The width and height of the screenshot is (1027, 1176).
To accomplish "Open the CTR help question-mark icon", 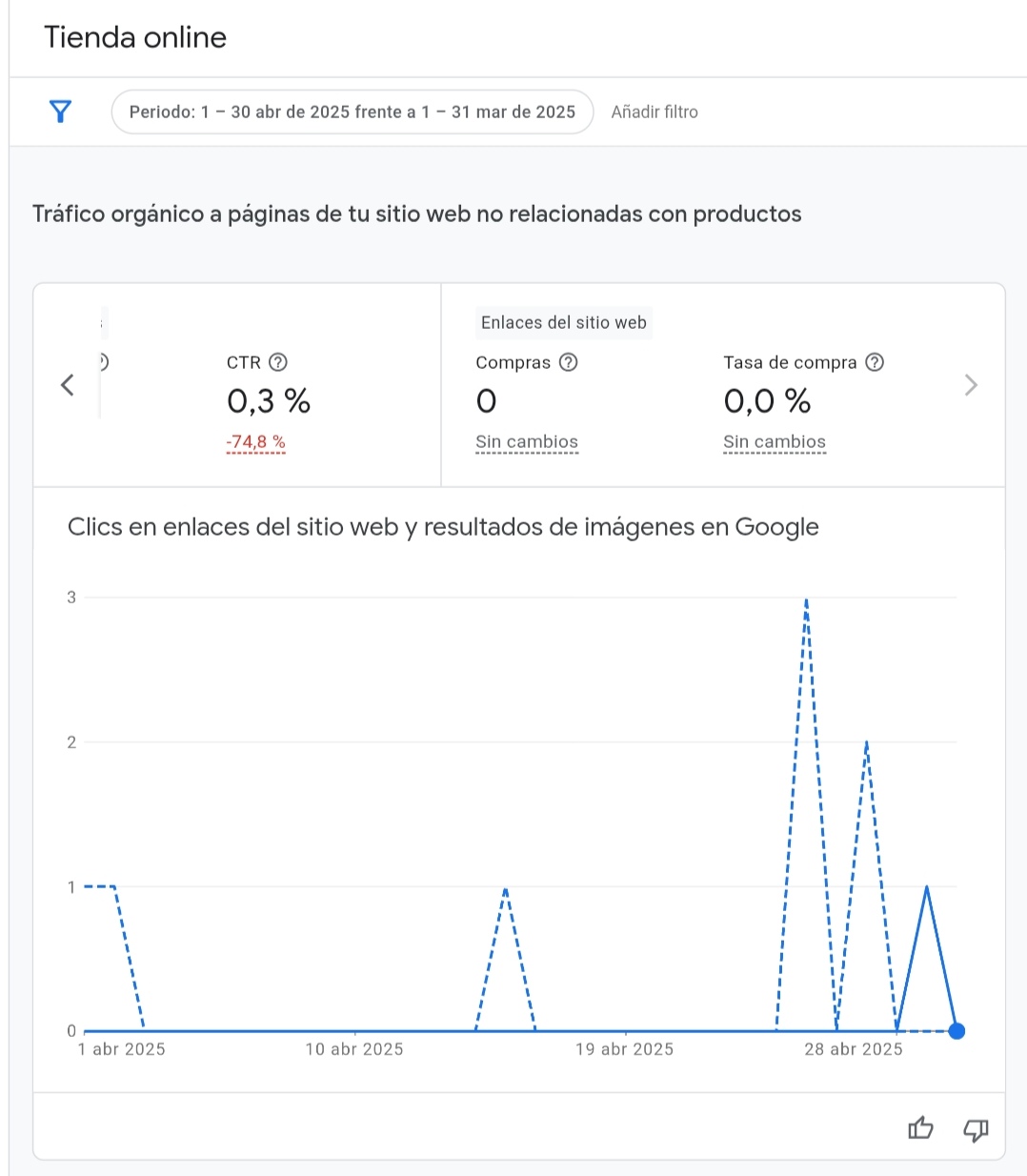I will (x=278, y=362).
